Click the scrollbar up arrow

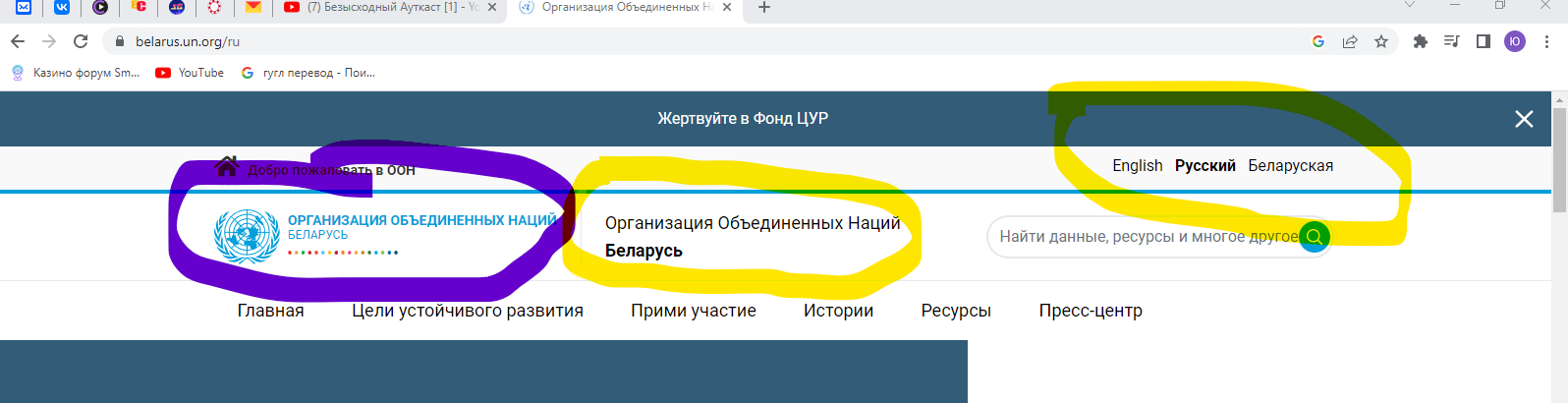pos(1559,99)
